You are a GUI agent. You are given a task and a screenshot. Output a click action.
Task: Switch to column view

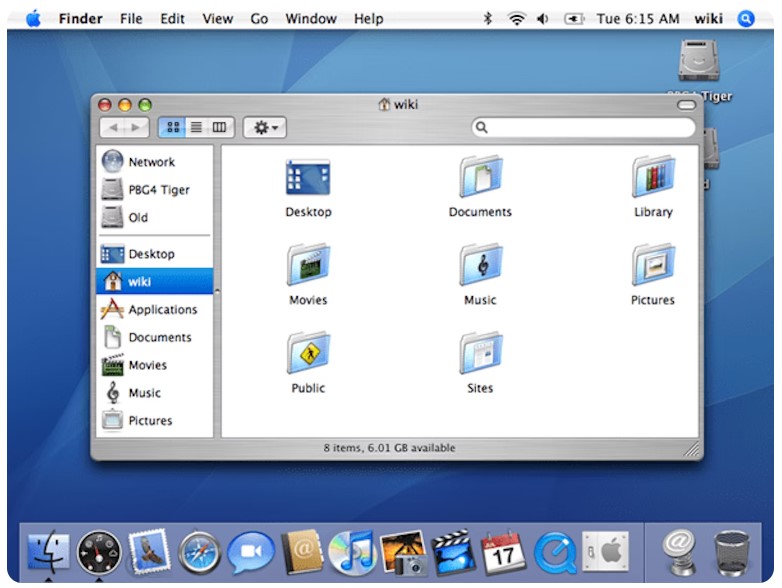(220, 127)
